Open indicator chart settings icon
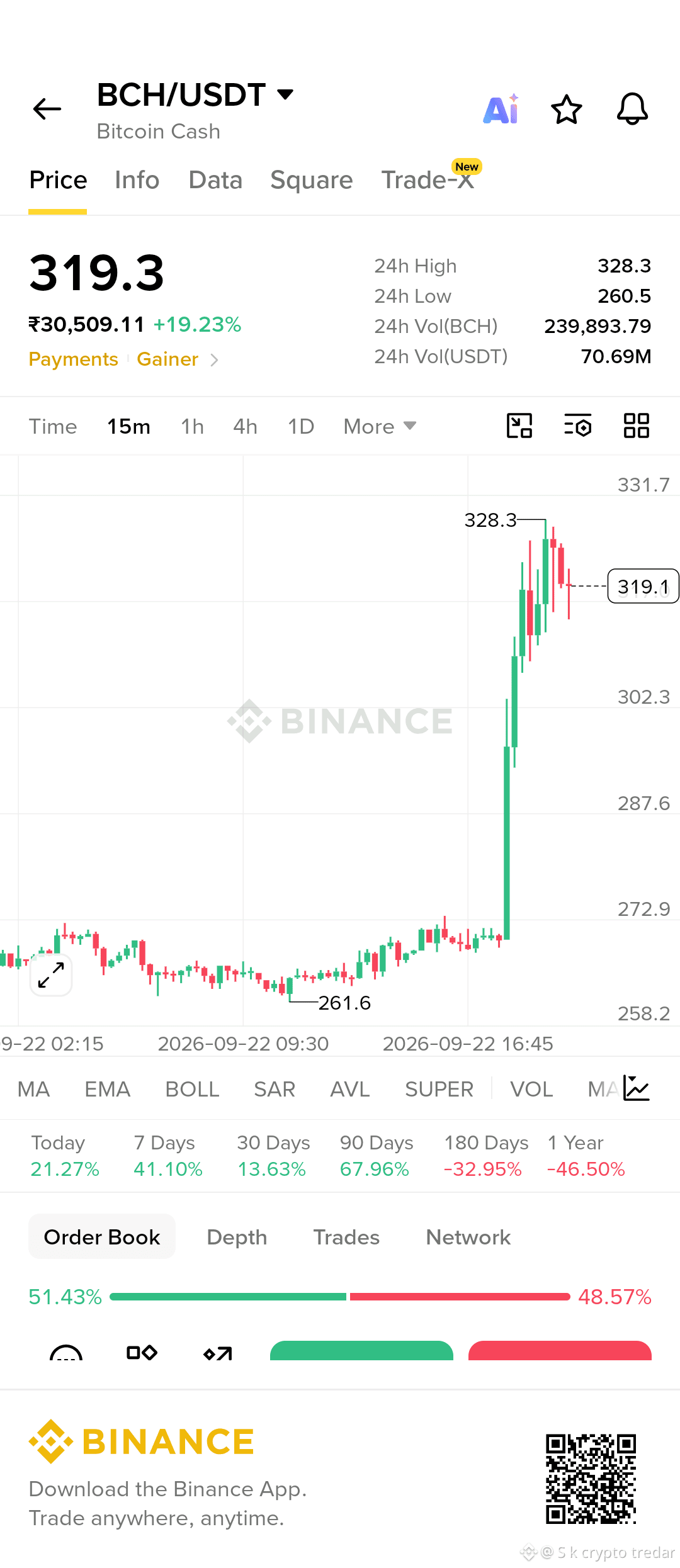The width and height of the screenshot is (680, 1568). click(636, 1088)
